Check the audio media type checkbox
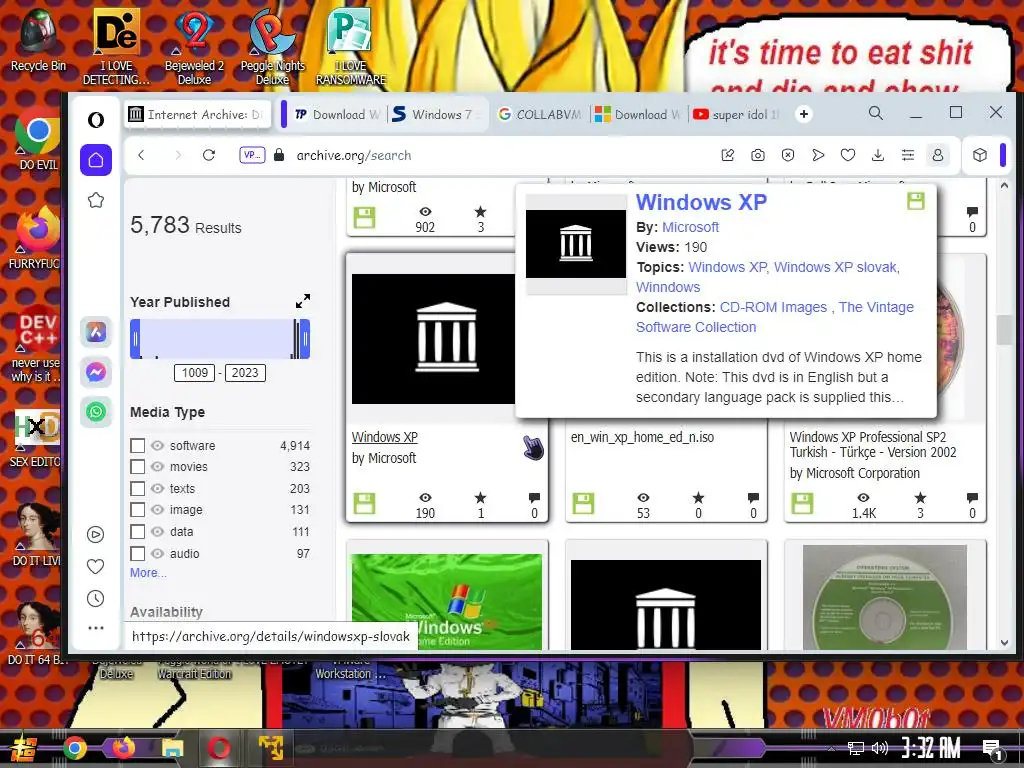The height and width of the screenshot is (768, 1024). (137, 554)
